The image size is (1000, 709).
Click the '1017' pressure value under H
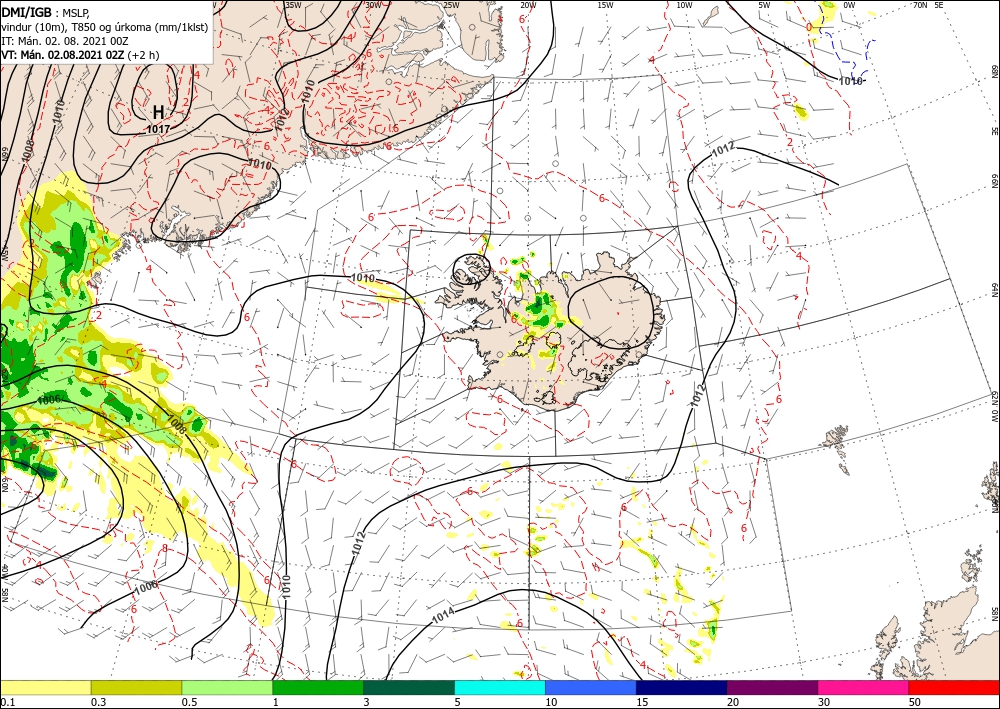(x=158, y=129)
